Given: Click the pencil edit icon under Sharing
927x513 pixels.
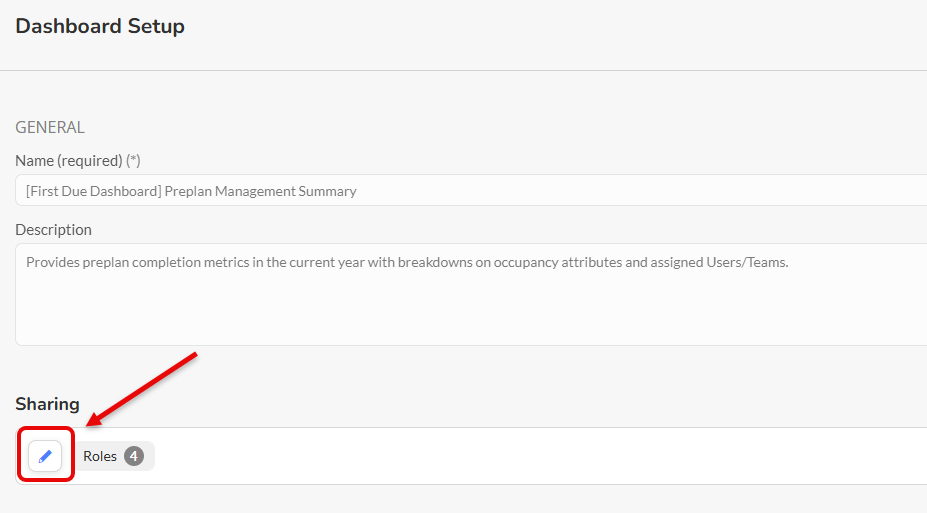Looking at the screenshot, I should coord(45,456).
